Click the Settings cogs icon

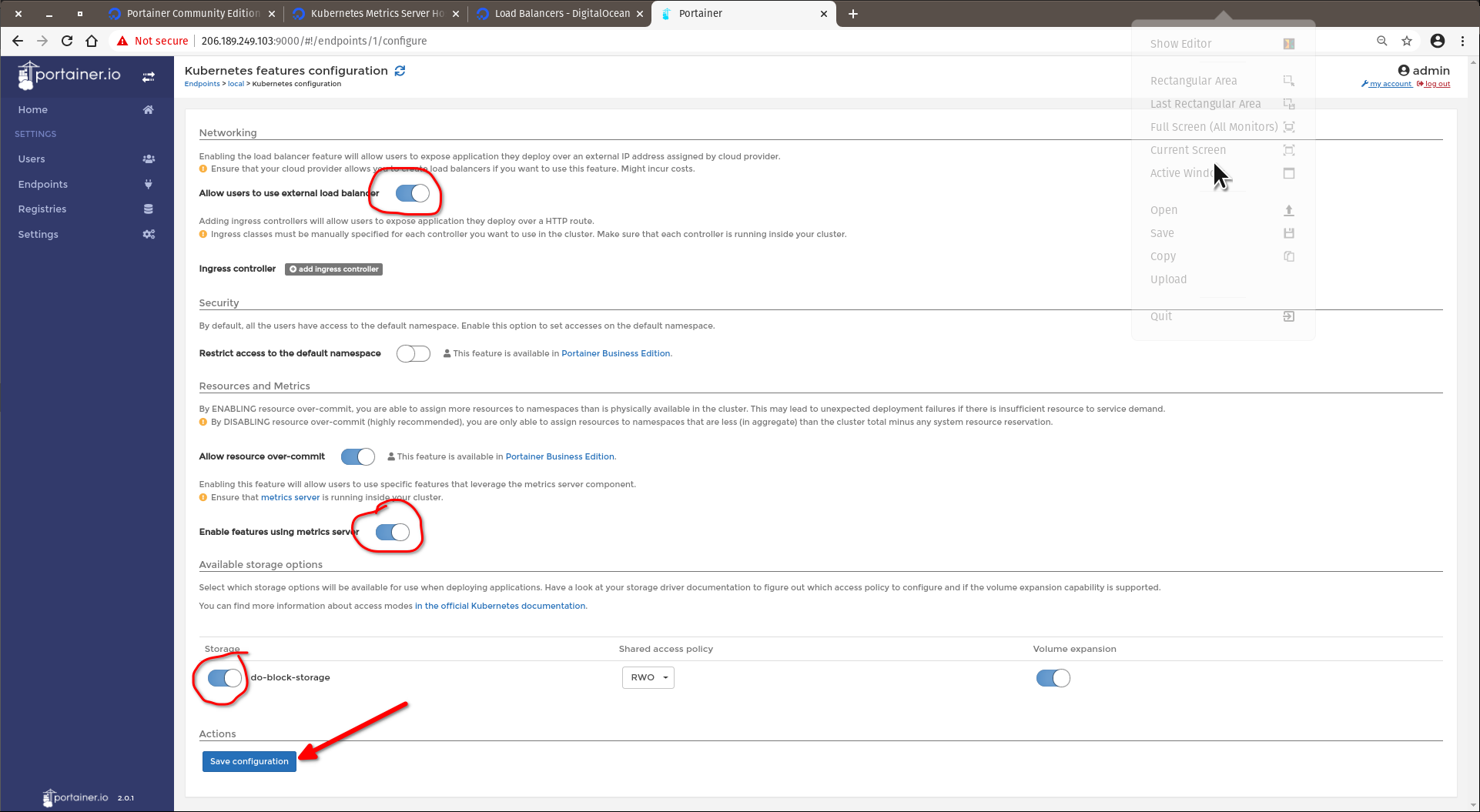tap(149, 234)
